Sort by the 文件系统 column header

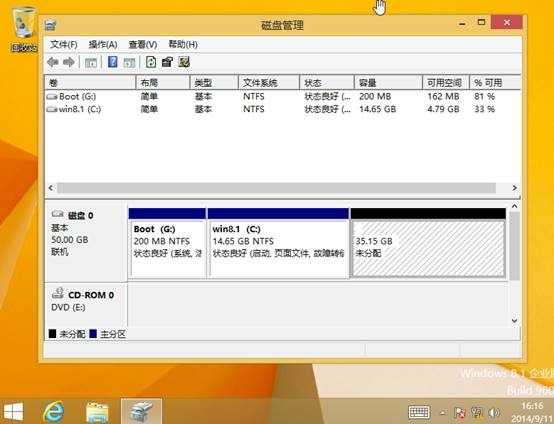[x=269, y=83]
